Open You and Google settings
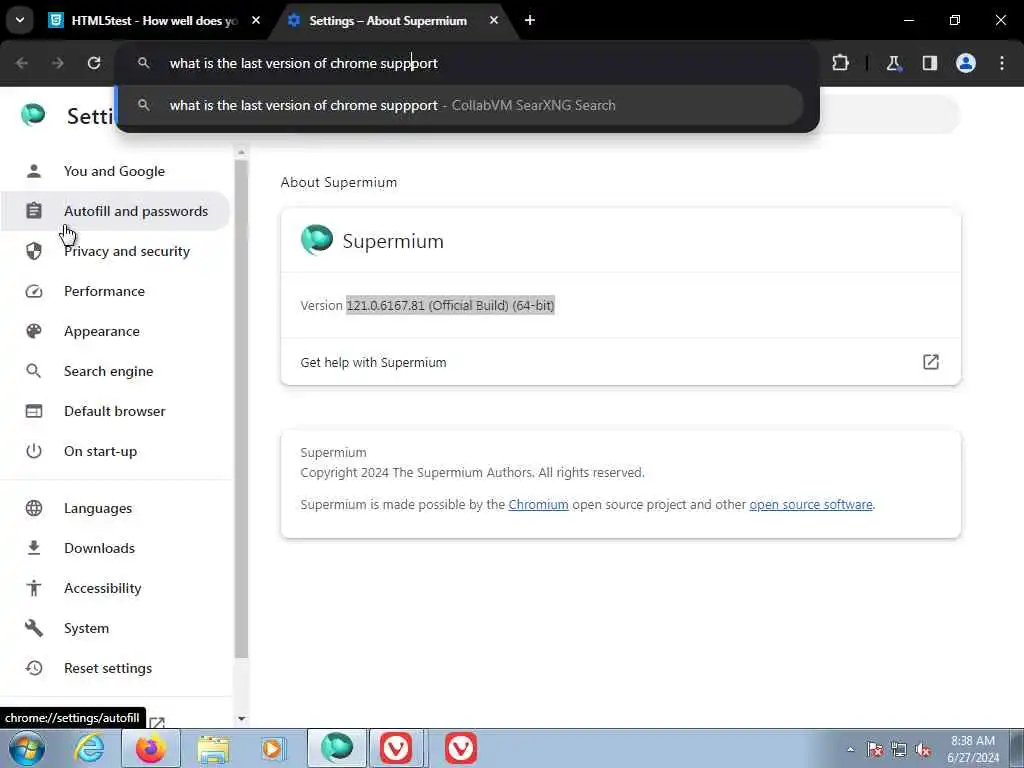The height and width of the screenshot is (768, 1024). point(115,171)
